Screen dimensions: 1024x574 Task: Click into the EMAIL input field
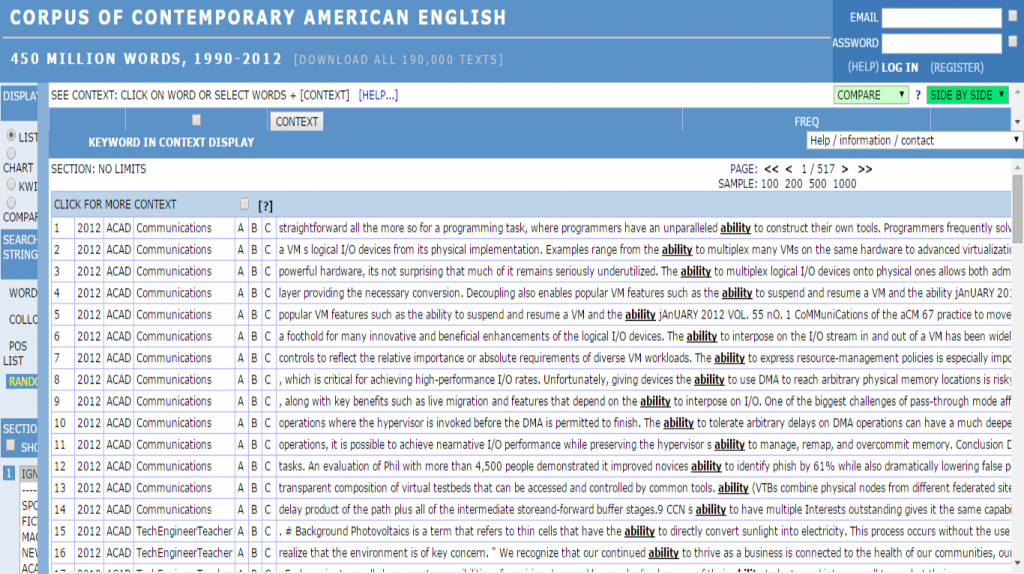[x=941, y=18]
